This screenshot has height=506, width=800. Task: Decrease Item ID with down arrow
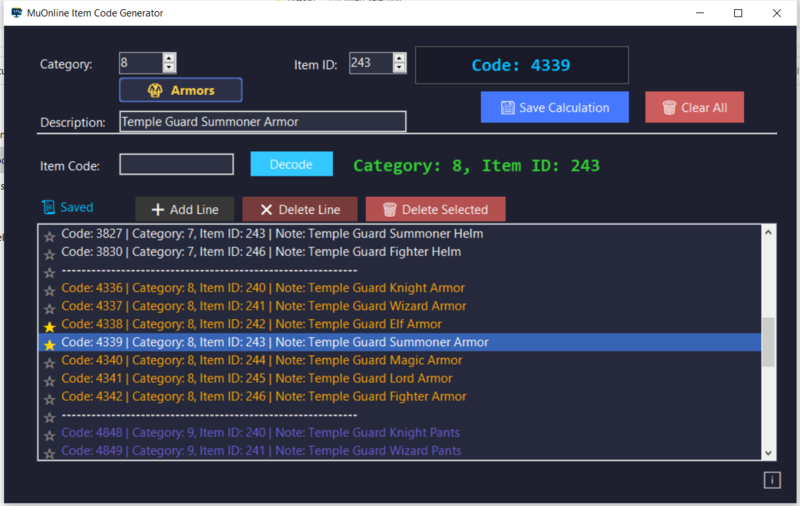(399, 68)
